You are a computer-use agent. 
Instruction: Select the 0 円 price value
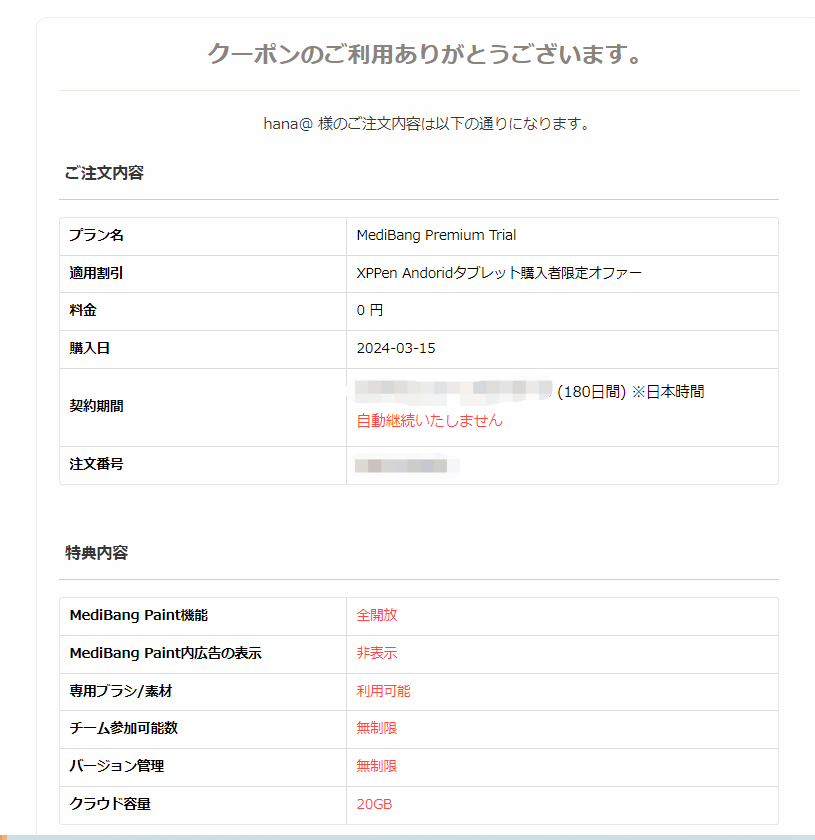click(370, 310)
